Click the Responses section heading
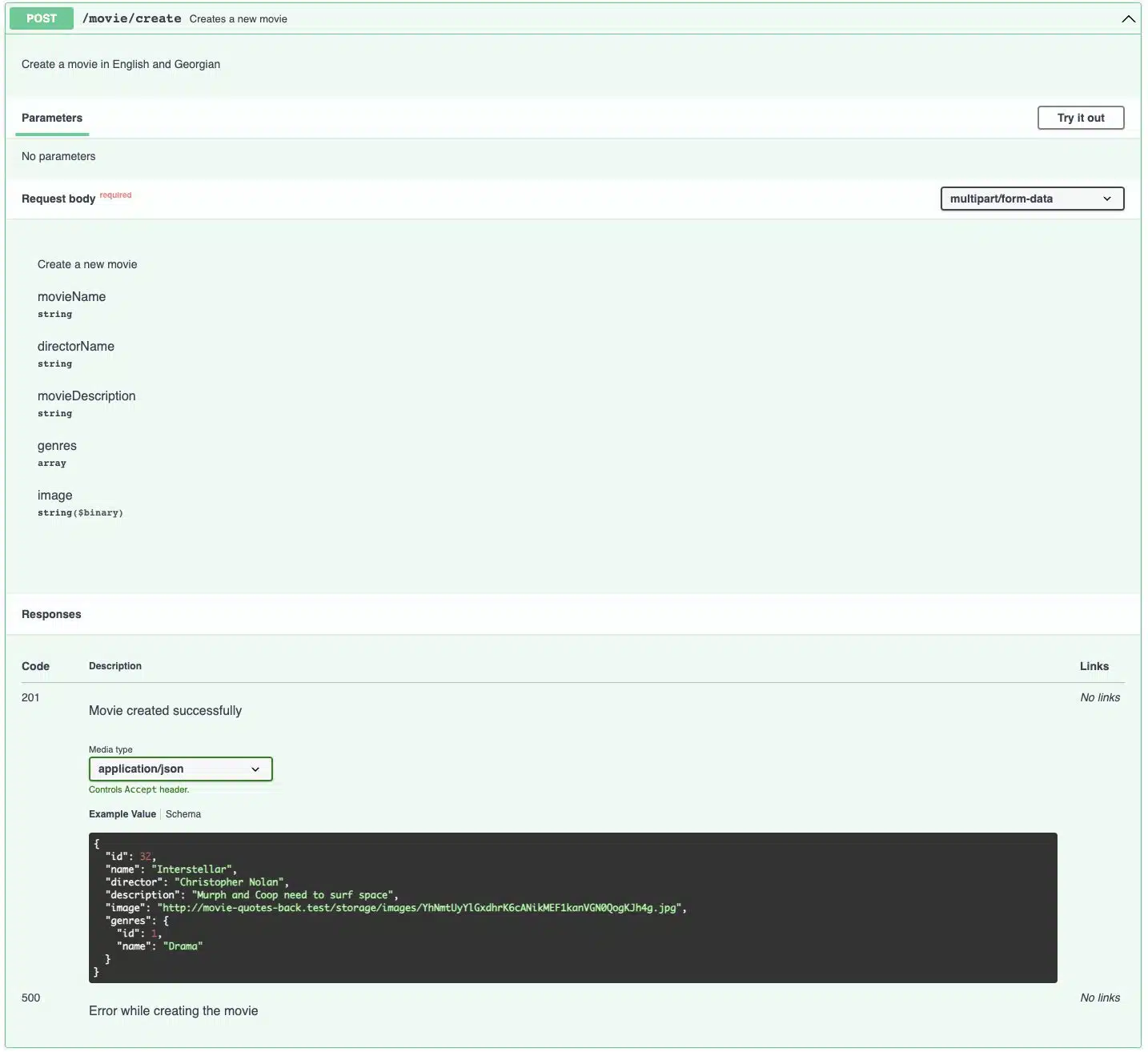Image resolution: width=1148 pixels, height=1052 pixels. tap(50, 614)
